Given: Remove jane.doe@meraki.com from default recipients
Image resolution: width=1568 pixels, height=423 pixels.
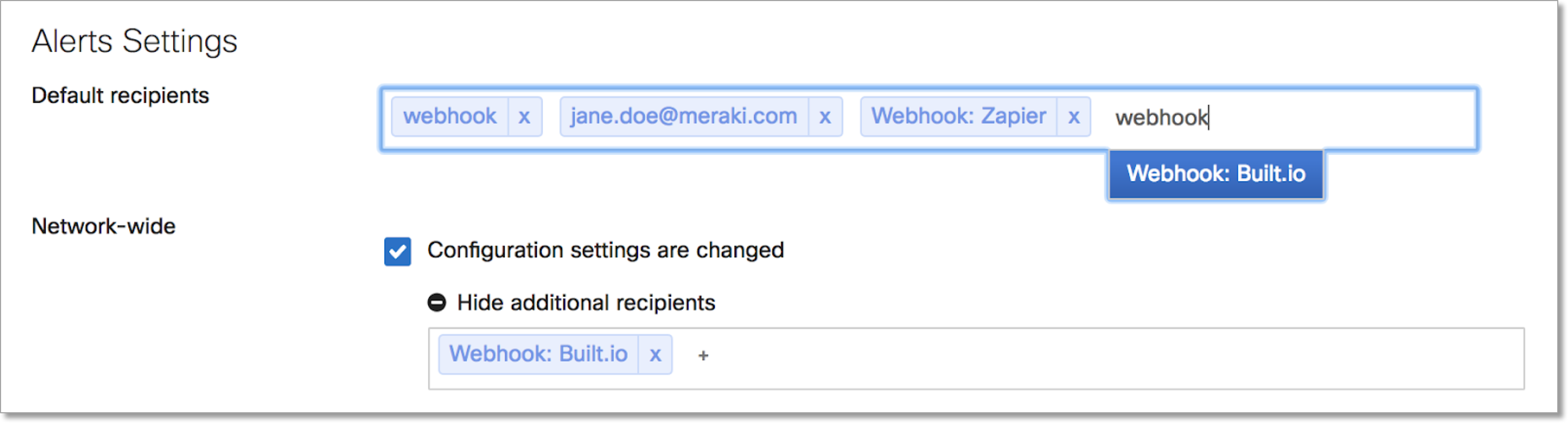Looking at the screenshot, I should (825, 117).
